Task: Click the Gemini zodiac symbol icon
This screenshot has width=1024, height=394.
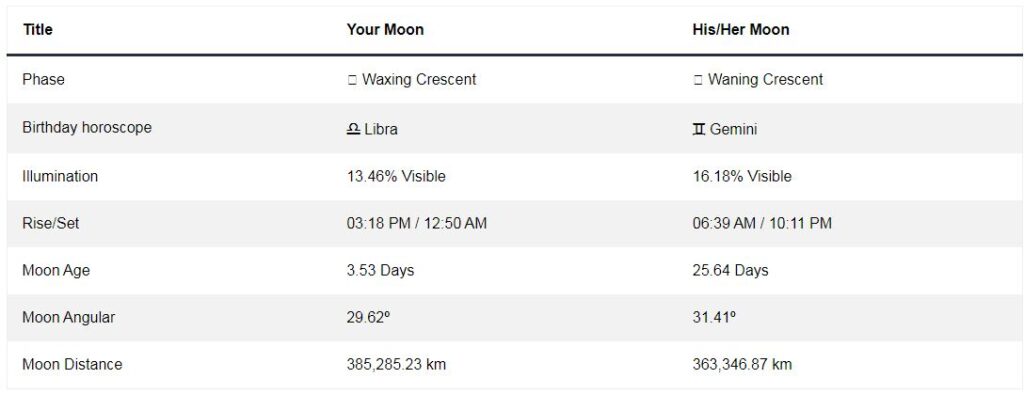Action: click(699, 129)
